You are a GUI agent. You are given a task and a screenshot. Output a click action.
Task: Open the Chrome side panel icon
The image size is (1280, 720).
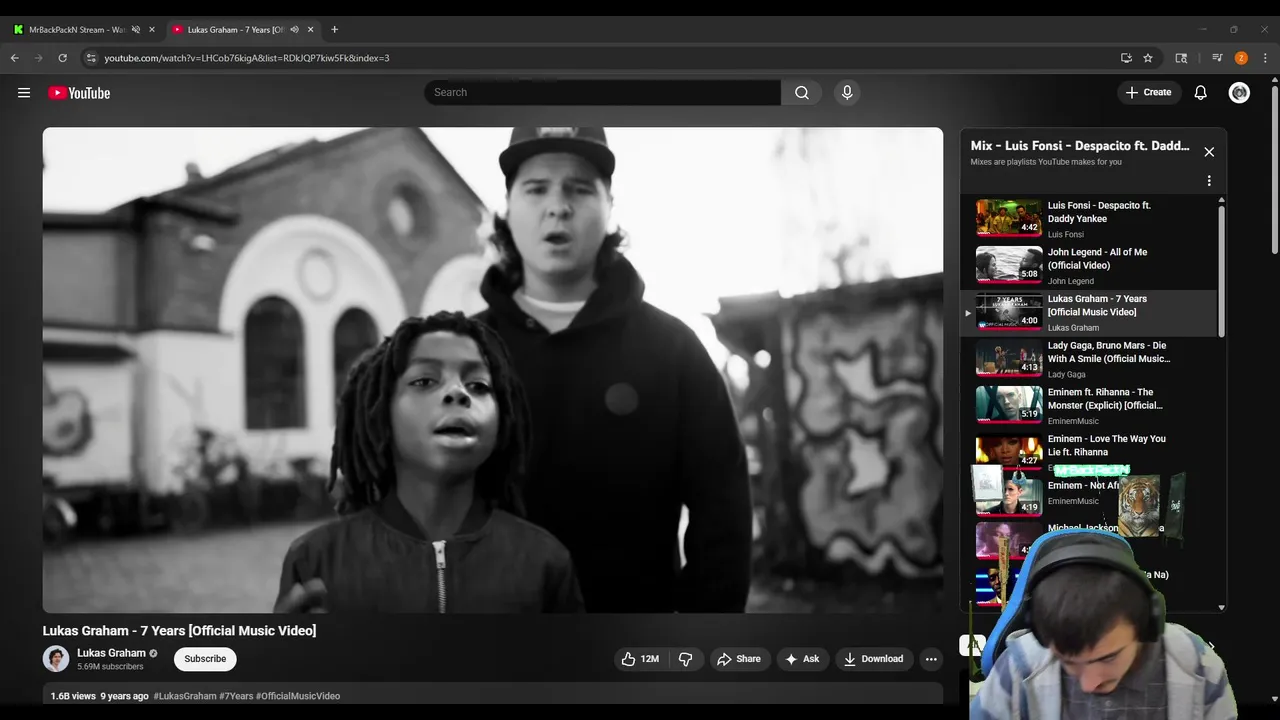click(1181, 58)
